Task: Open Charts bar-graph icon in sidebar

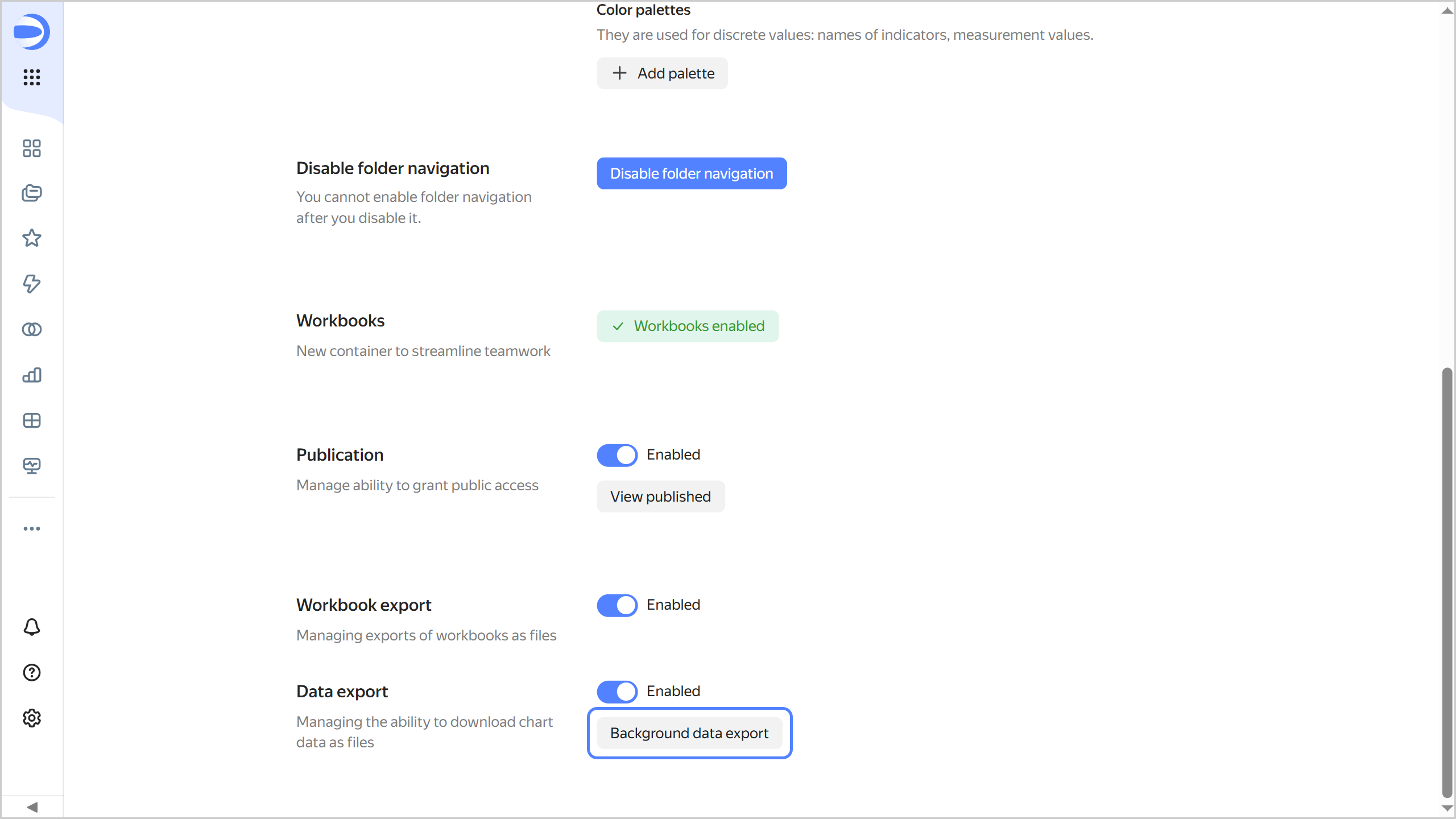Action: [x=32, y=375]
